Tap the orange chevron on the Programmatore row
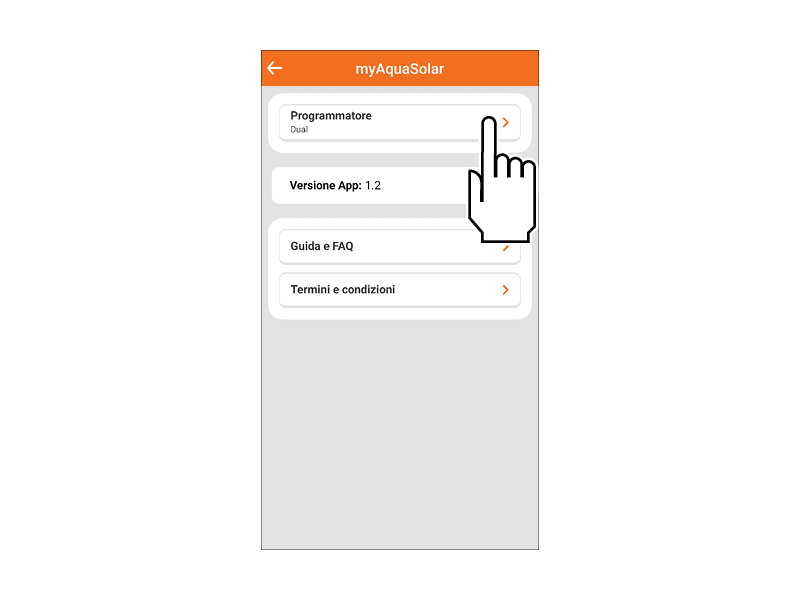Screen dimensions: 800x600 tap(506, 122)
